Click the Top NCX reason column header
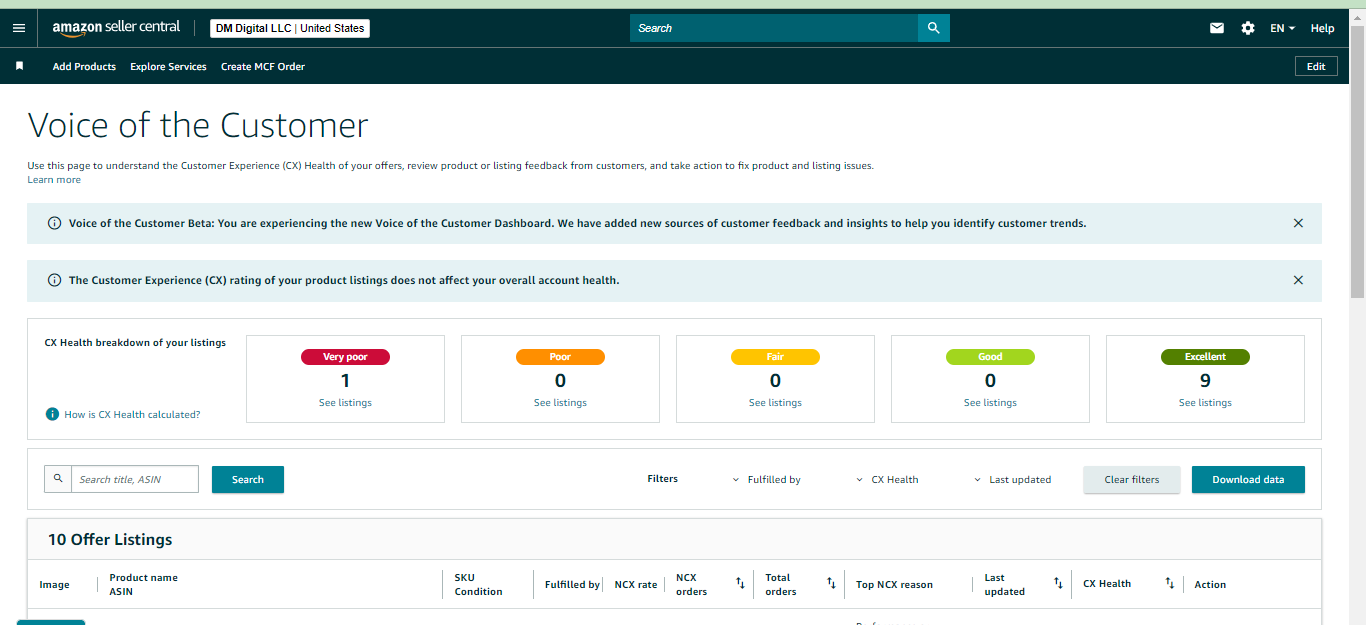Viewport: 1366px width, 625px height. 894,585
